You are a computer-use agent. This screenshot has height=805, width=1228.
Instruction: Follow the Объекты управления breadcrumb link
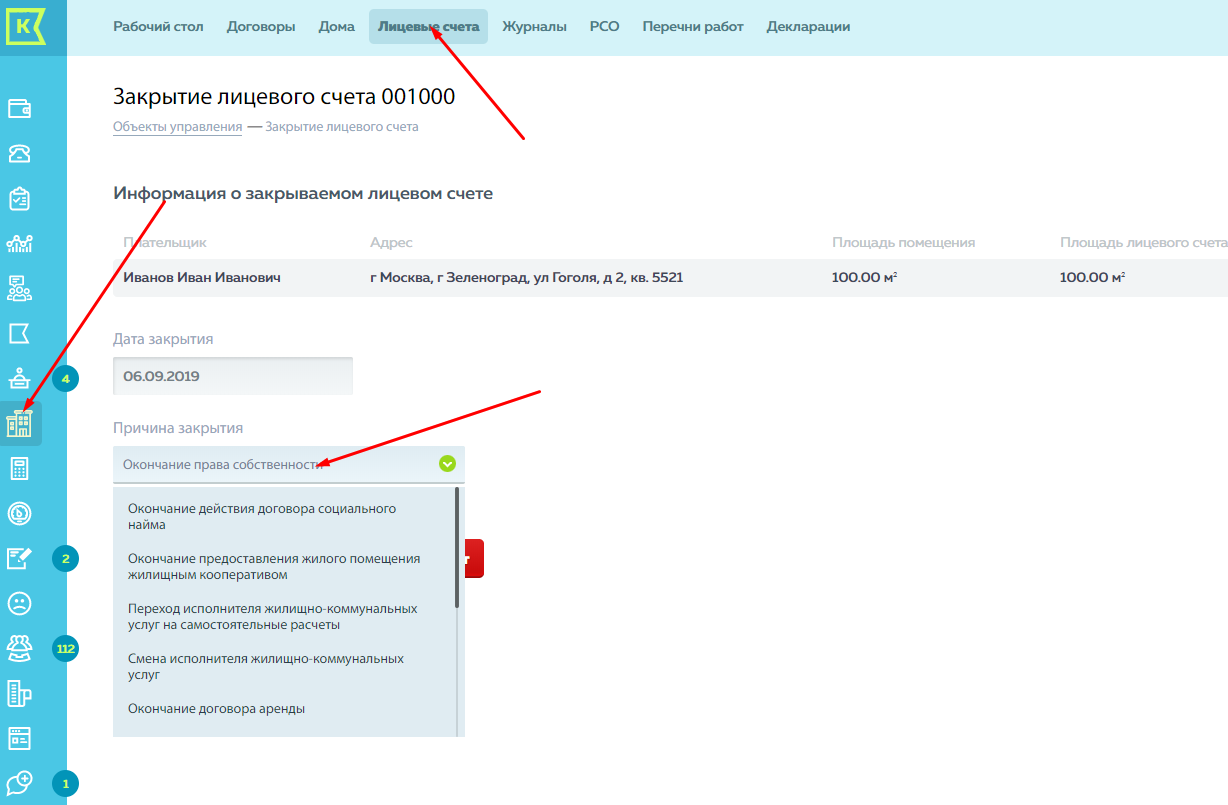tap(177, 127)
